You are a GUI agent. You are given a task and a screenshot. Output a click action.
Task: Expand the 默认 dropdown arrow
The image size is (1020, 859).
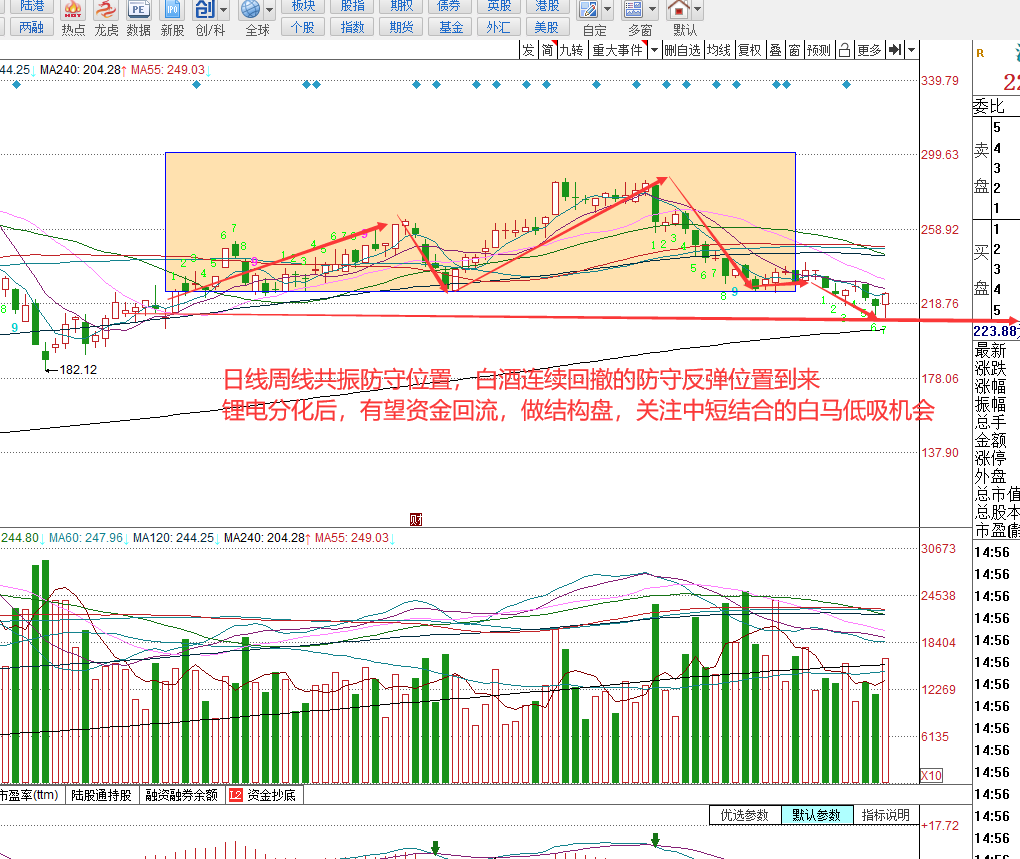[697, 10]
